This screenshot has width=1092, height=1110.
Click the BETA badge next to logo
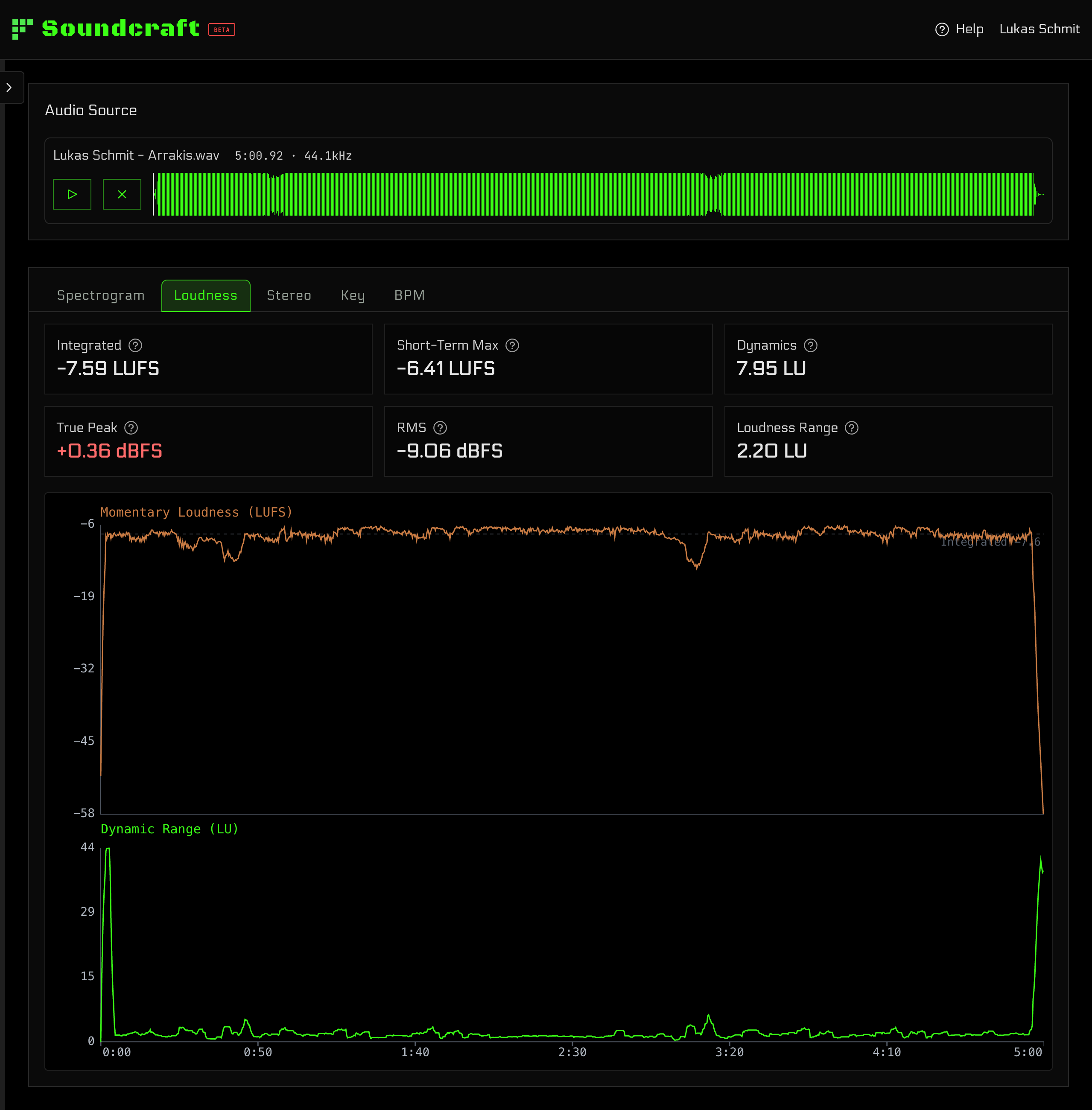click(x=222, y=30)
